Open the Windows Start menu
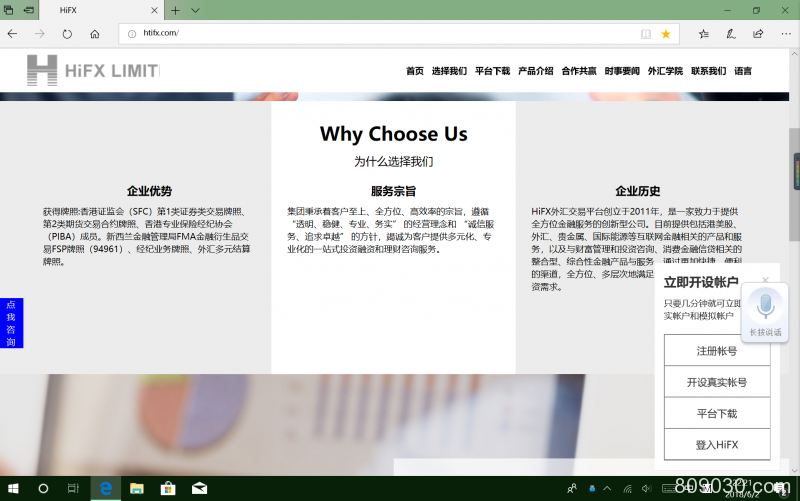This screenshot has height=501, width=800. (14, 489)
